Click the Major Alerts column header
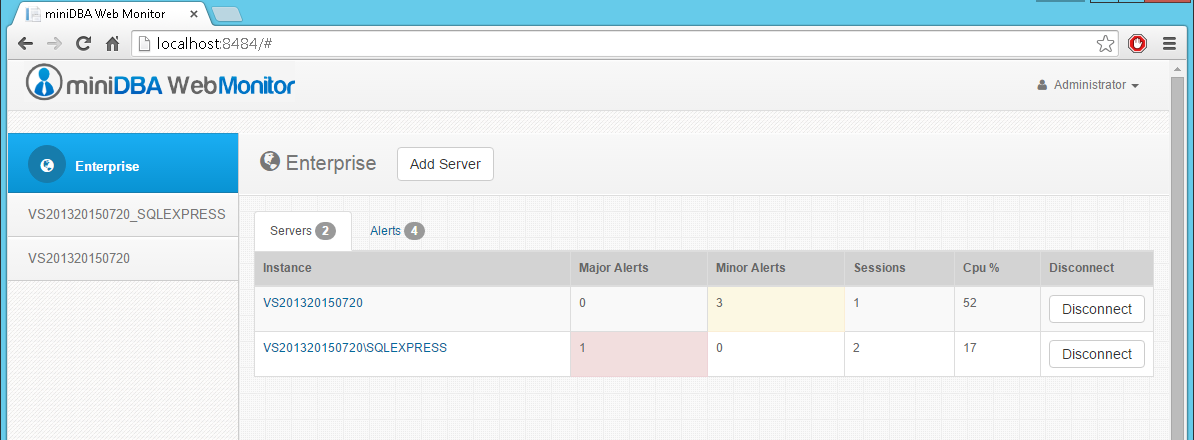The width and height of the screenshot is (1194, 440). click(639, 268)
